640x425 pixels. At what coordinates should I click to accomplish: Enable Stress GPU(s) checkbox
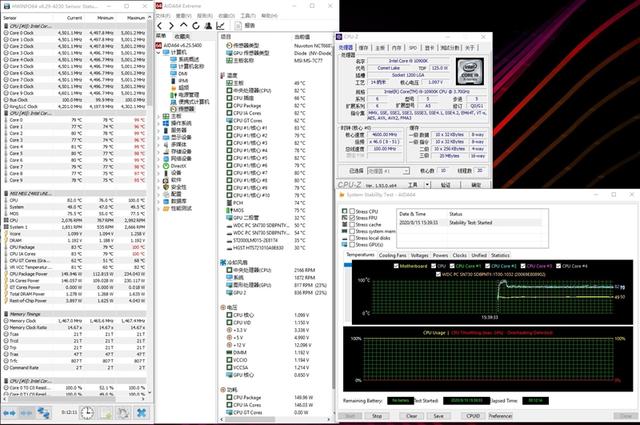click(351, 245)
